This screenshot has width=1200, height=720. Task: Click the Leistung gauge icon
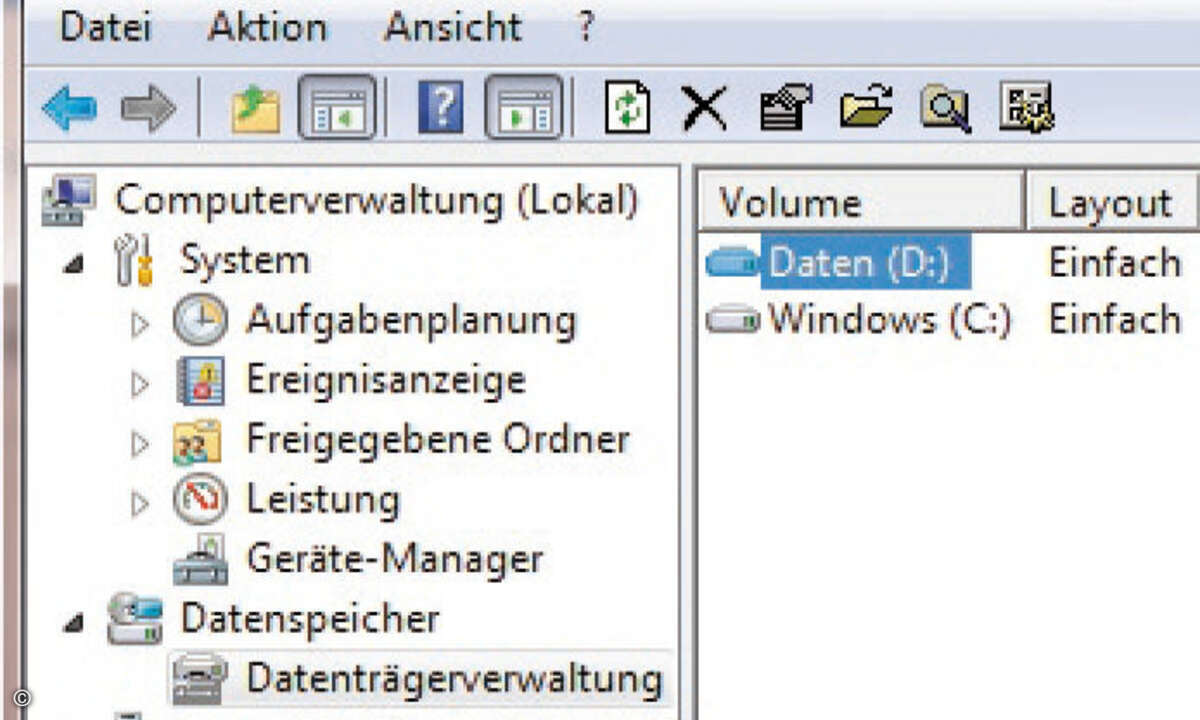tap(200, 500)
